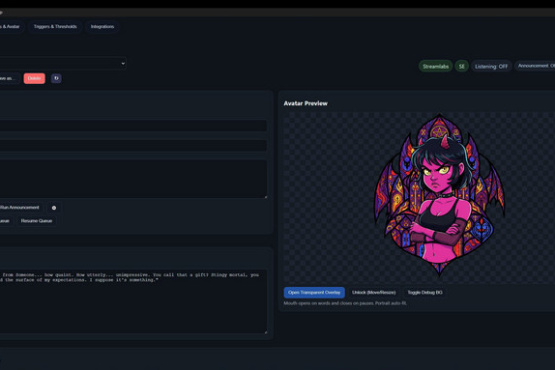The image size is (555, 370).
Task: Click Open Transparent Overlay button
Action: tap(314, 292)
